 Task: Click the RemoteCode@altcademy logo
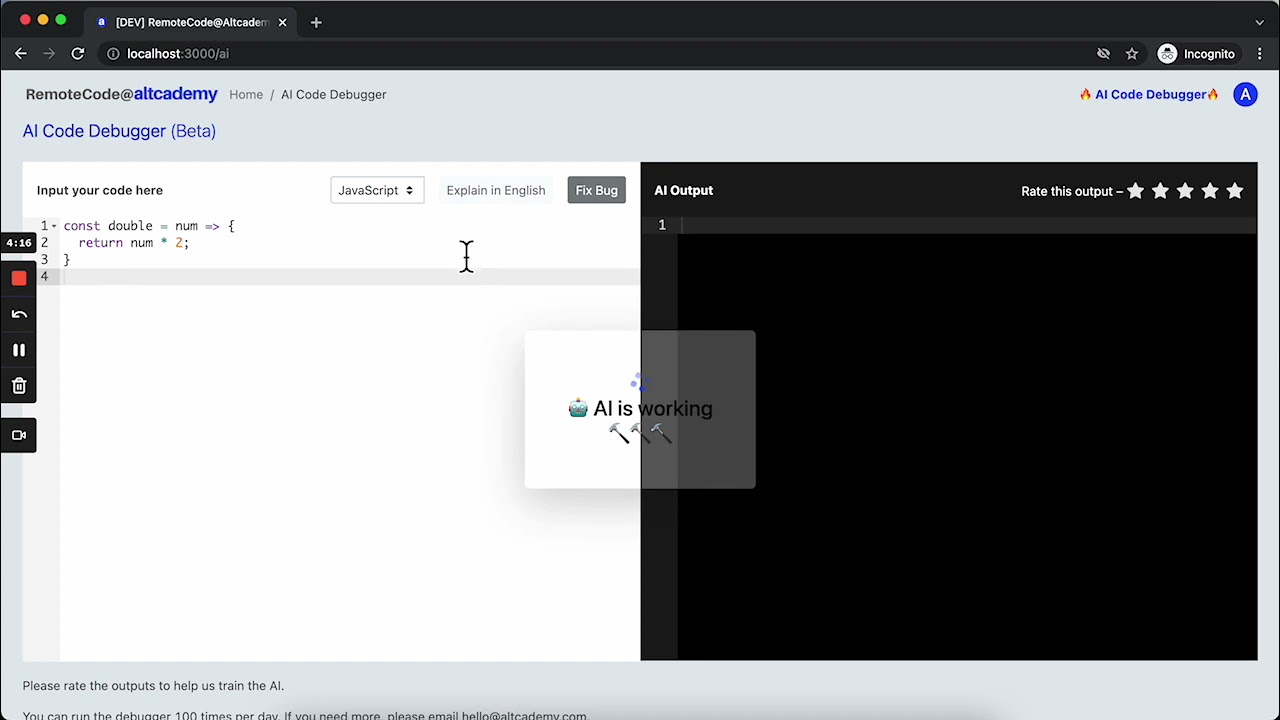pos(121,94)
